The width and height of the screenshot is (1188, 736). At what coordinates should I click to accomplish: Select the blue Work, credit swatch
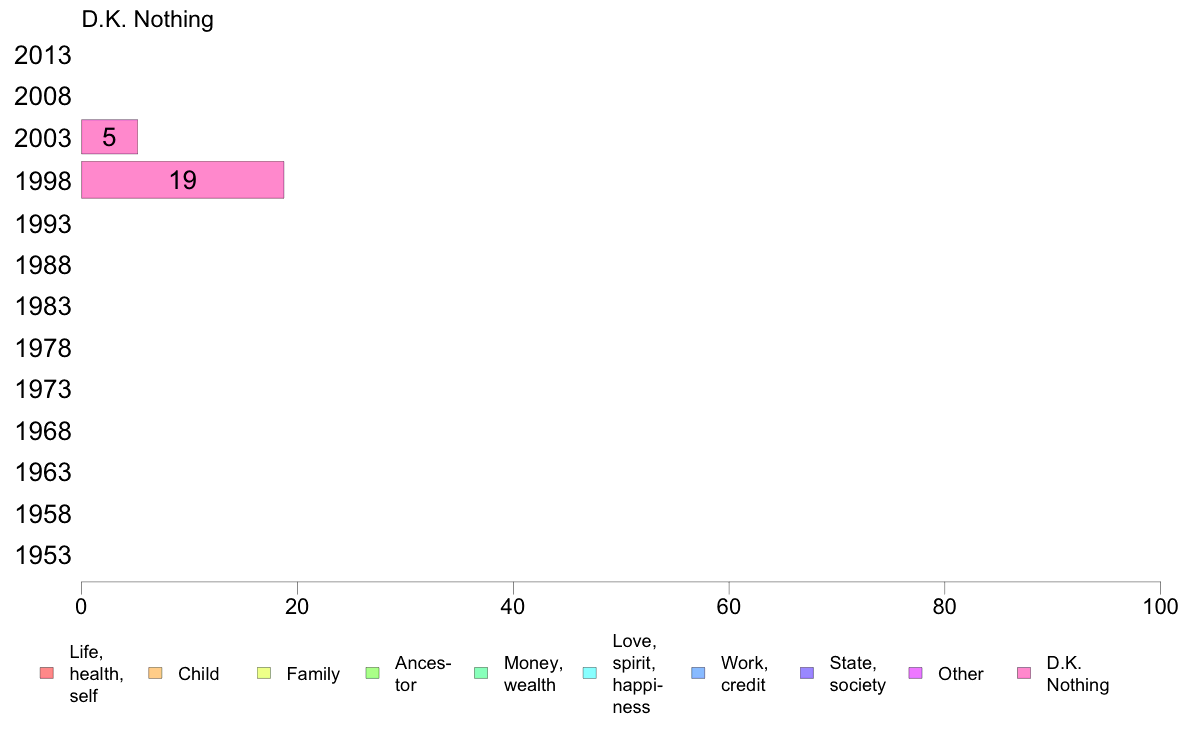point(699,673)
